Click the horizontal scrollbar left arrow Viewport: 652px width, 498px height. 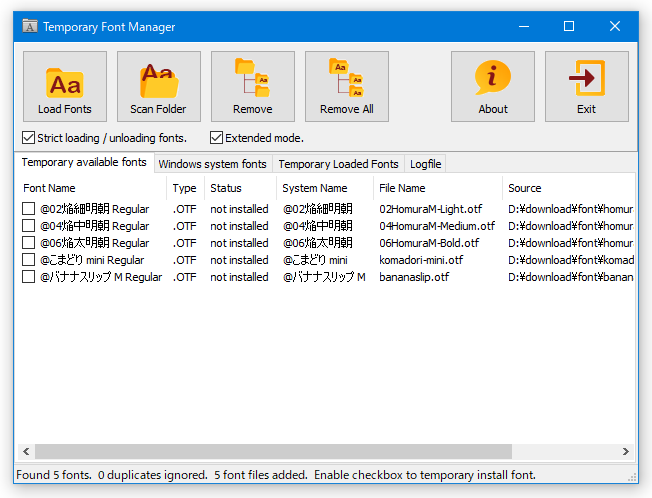pyautogui.click(x=26, y=451)
